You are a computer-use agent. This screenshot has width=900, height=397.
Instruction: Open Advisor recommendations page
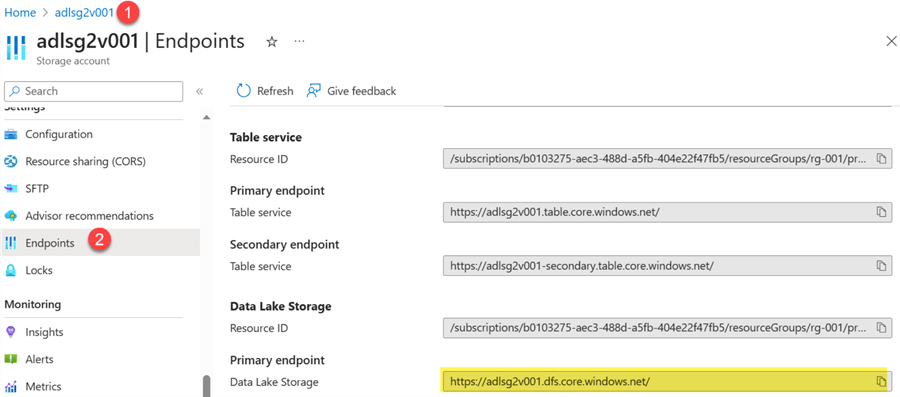click(x=90, y=216)
